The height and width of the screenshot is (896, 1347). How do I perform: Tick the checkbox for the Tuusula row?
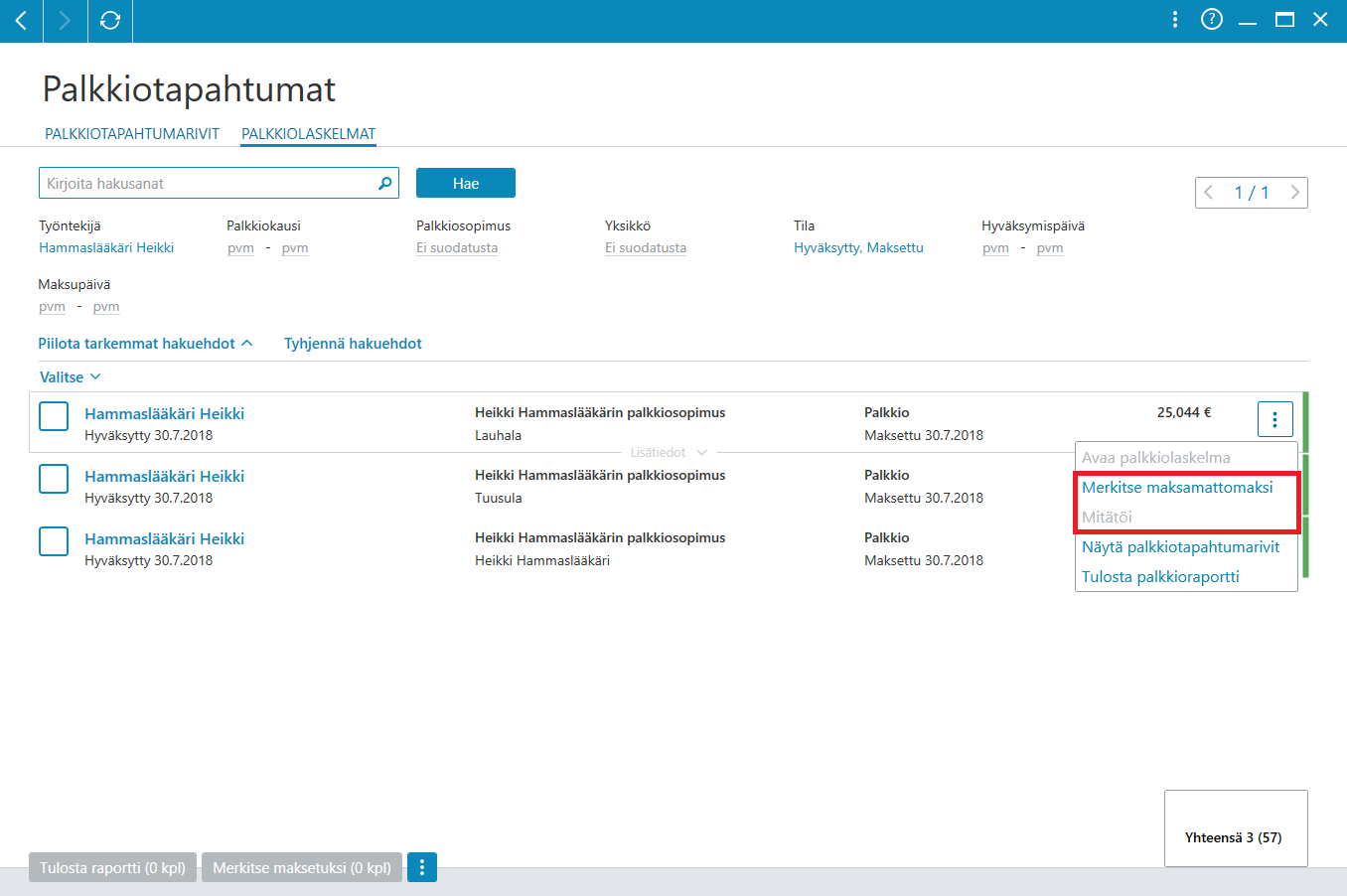click(x=54, y=479)
